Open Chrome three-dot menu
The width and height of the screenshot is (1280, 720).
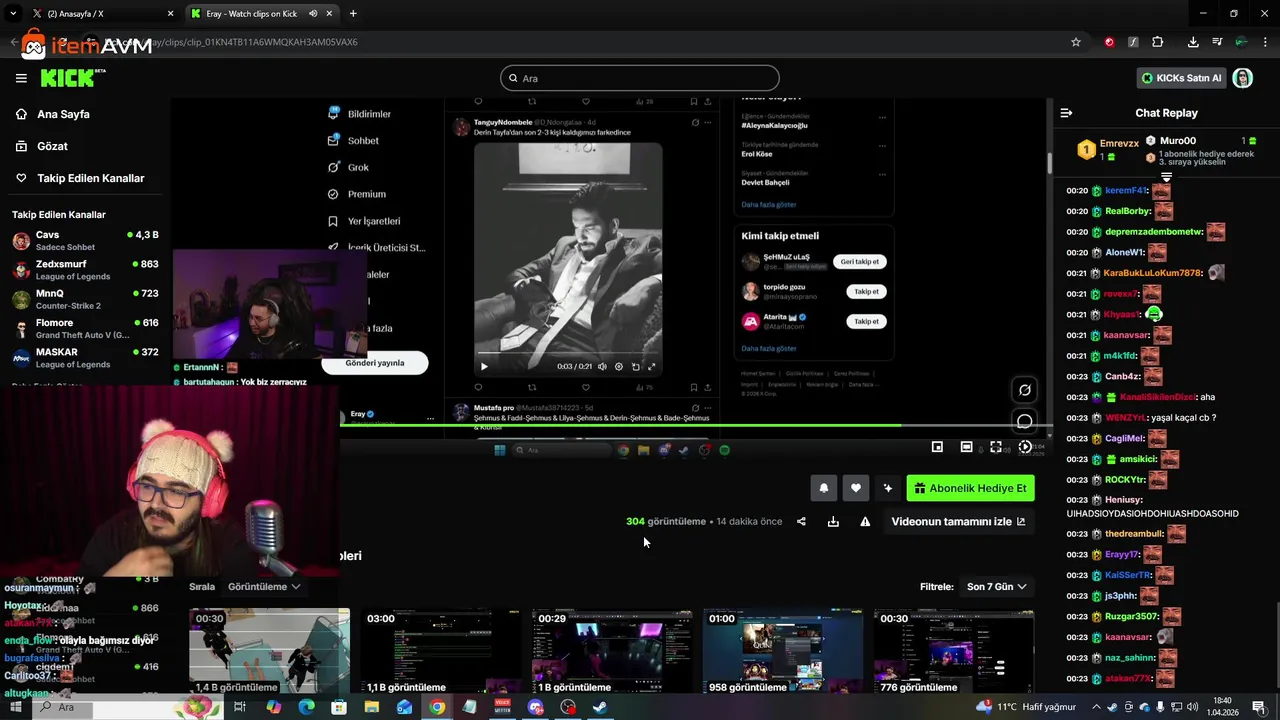coord(1265,42)
